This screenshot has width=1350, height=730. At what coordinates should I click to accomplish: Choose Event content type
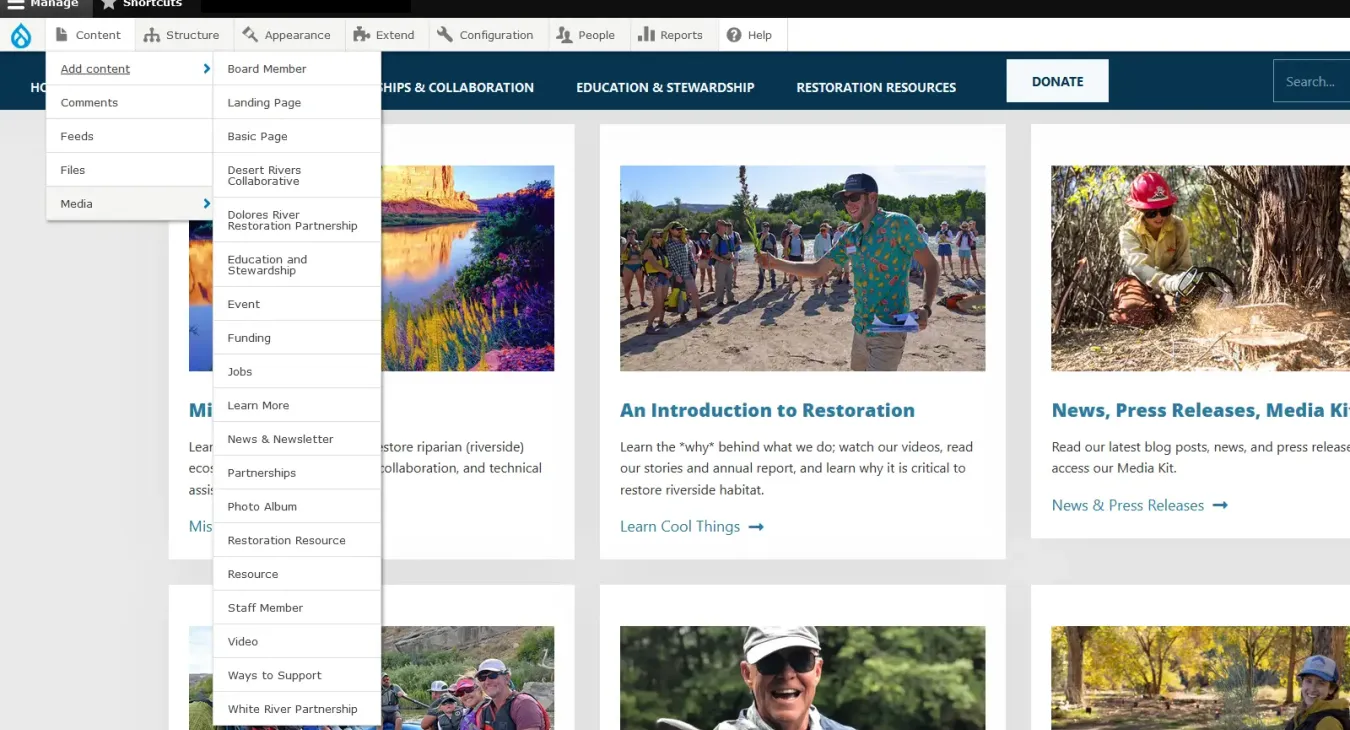pyautogui.click(x=297, y=304)
